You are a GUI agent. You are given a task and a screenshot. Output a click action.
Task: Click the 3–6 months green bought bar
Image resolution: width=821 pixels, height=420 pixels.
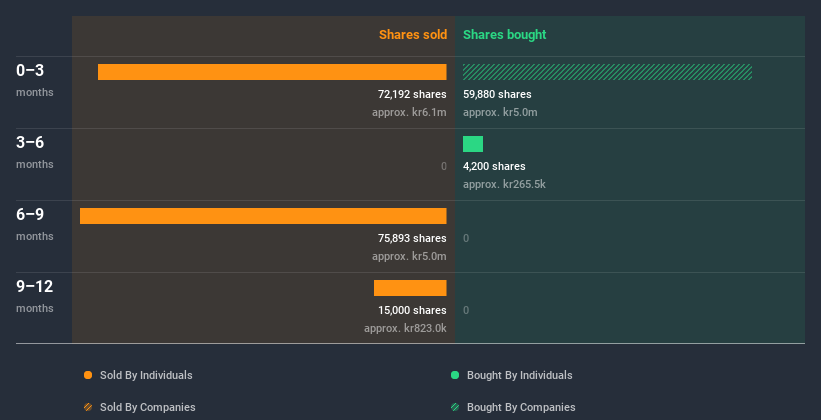pos(473,144)
